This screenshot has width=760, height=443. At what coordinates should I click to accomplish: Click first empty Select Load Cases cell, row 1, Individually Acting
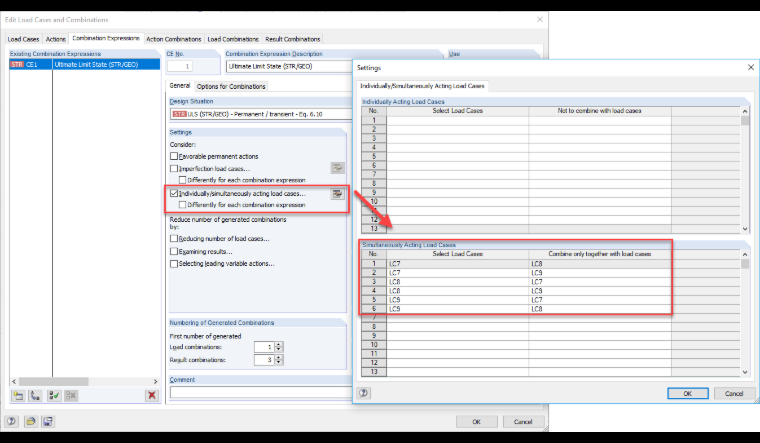click(x=458, y=120)
